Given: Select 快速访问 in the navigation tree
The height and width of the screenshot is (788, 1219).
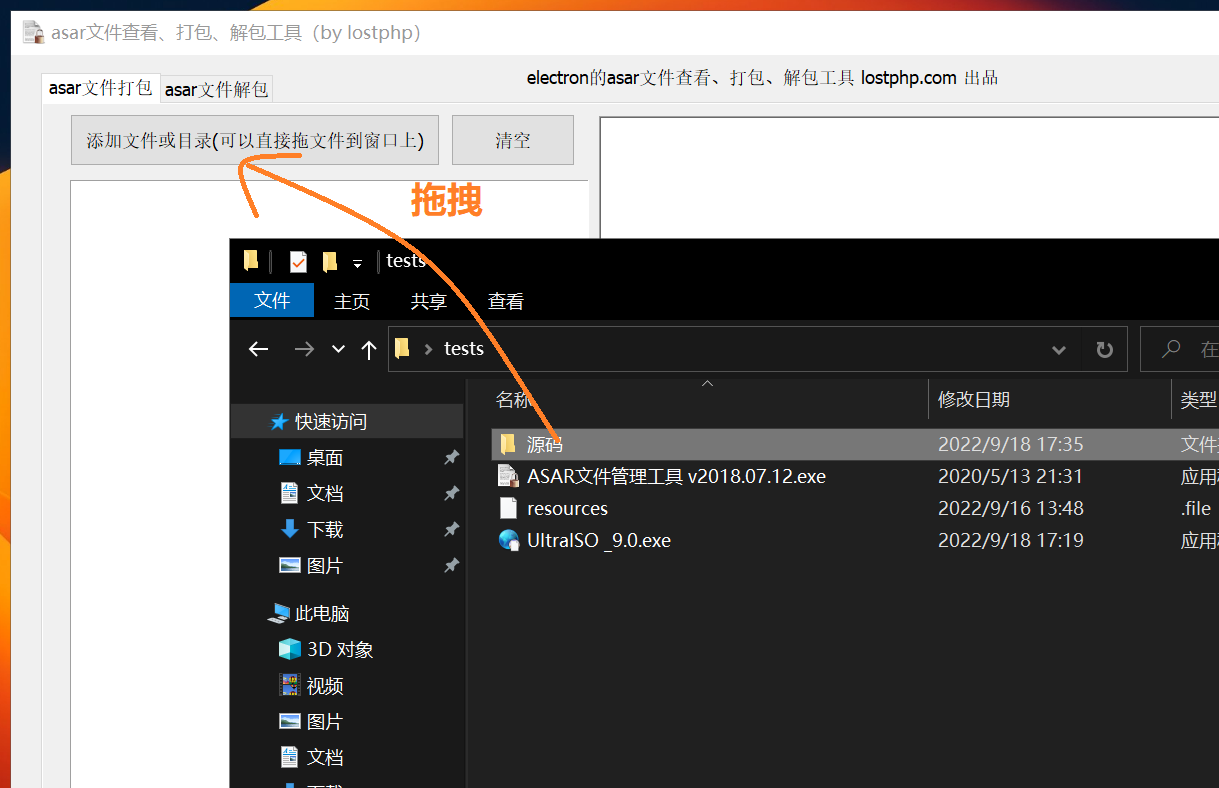Looking at the screenshot, I should [x=347, y=422].
